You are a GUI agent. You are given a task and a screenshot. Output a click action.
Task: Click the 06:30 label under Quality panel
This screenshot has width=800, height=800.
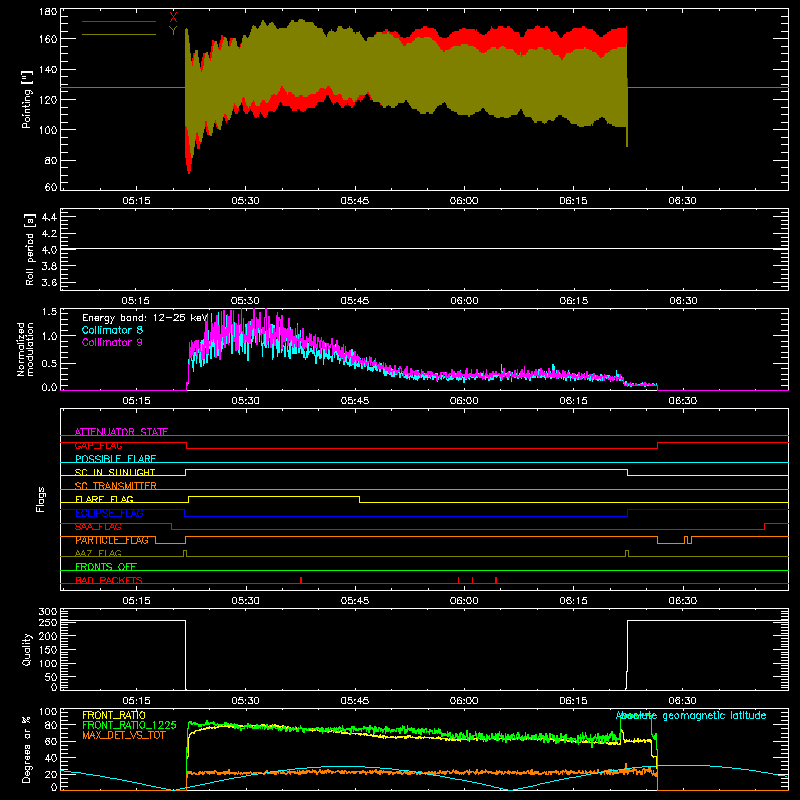[683, 701]
